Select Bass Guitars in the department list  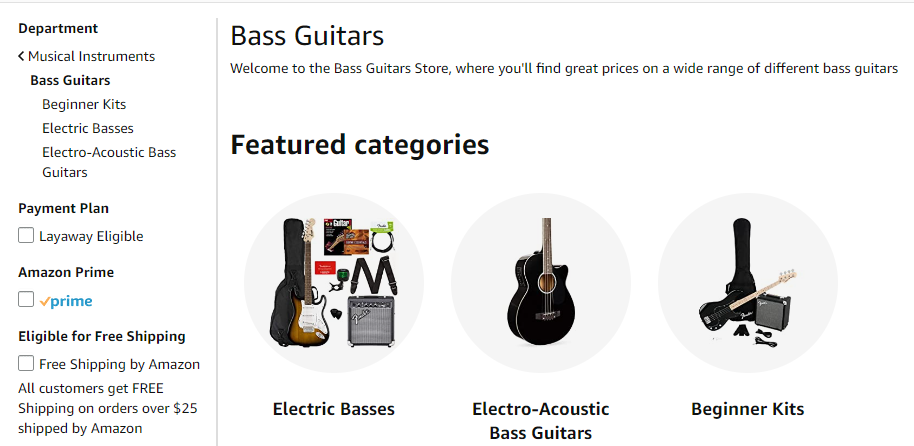[x=70, y=80]
